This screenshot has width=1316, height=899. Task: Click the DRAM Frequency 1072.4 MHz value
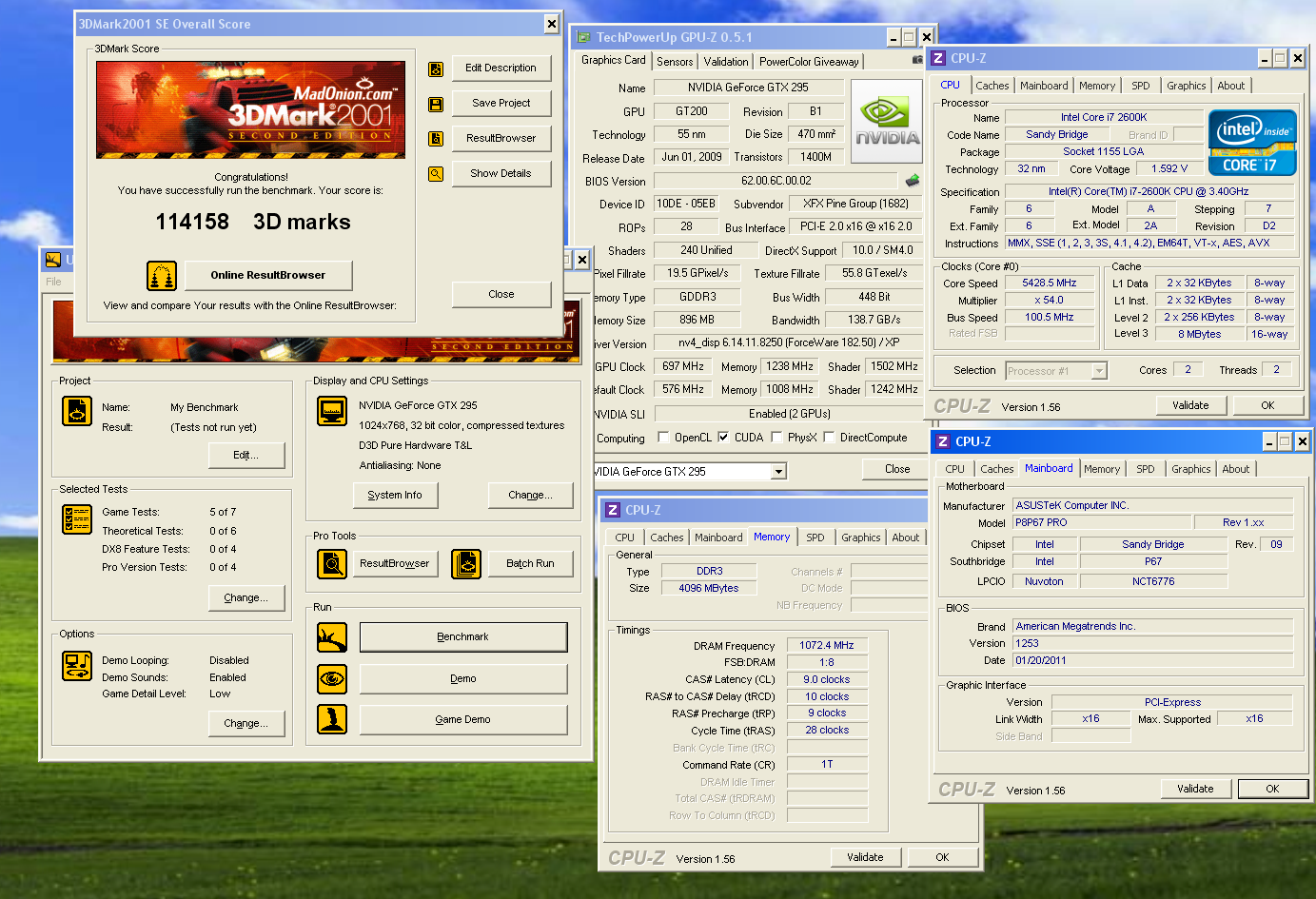pos(827,646)
